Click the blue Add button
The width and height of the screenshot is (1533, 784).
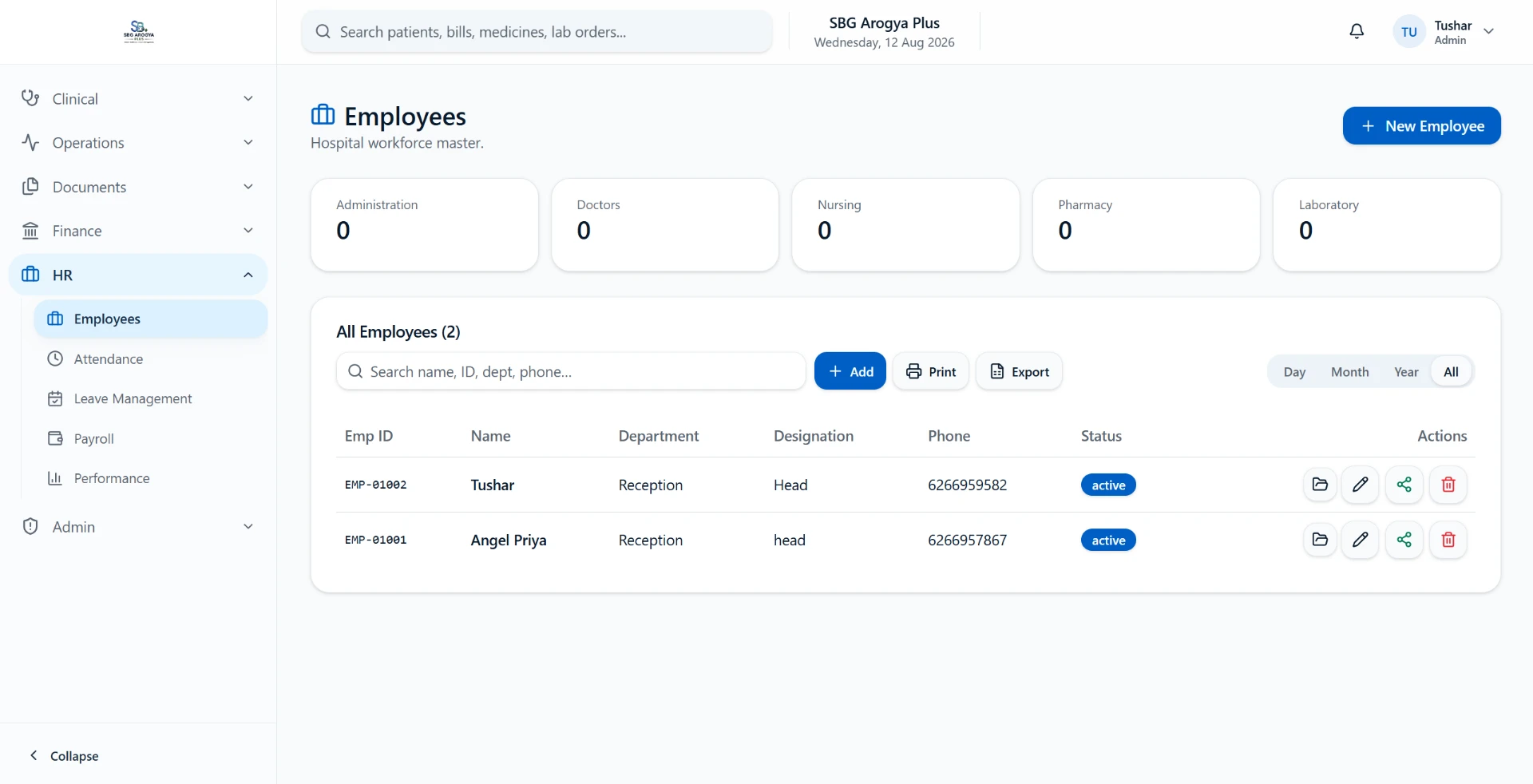point(850,371)
